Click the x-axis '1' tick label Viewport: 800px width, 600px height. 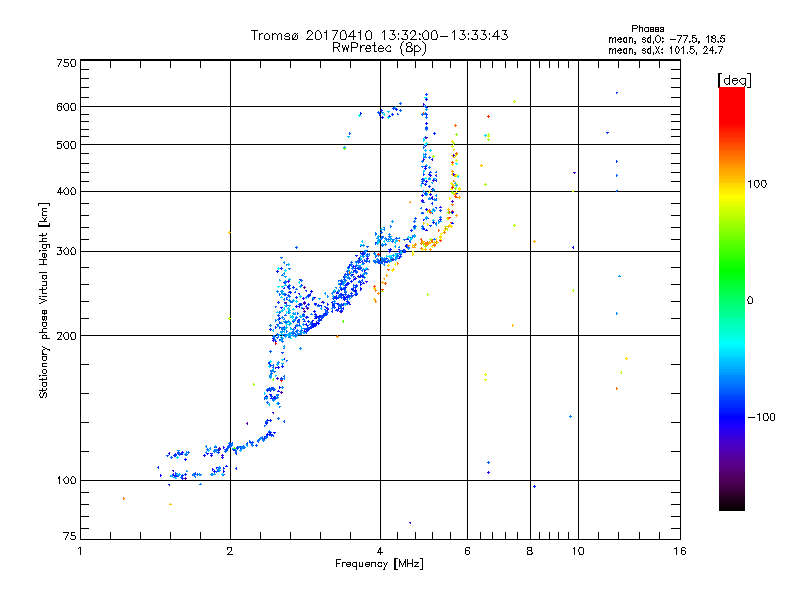(80, 551)
